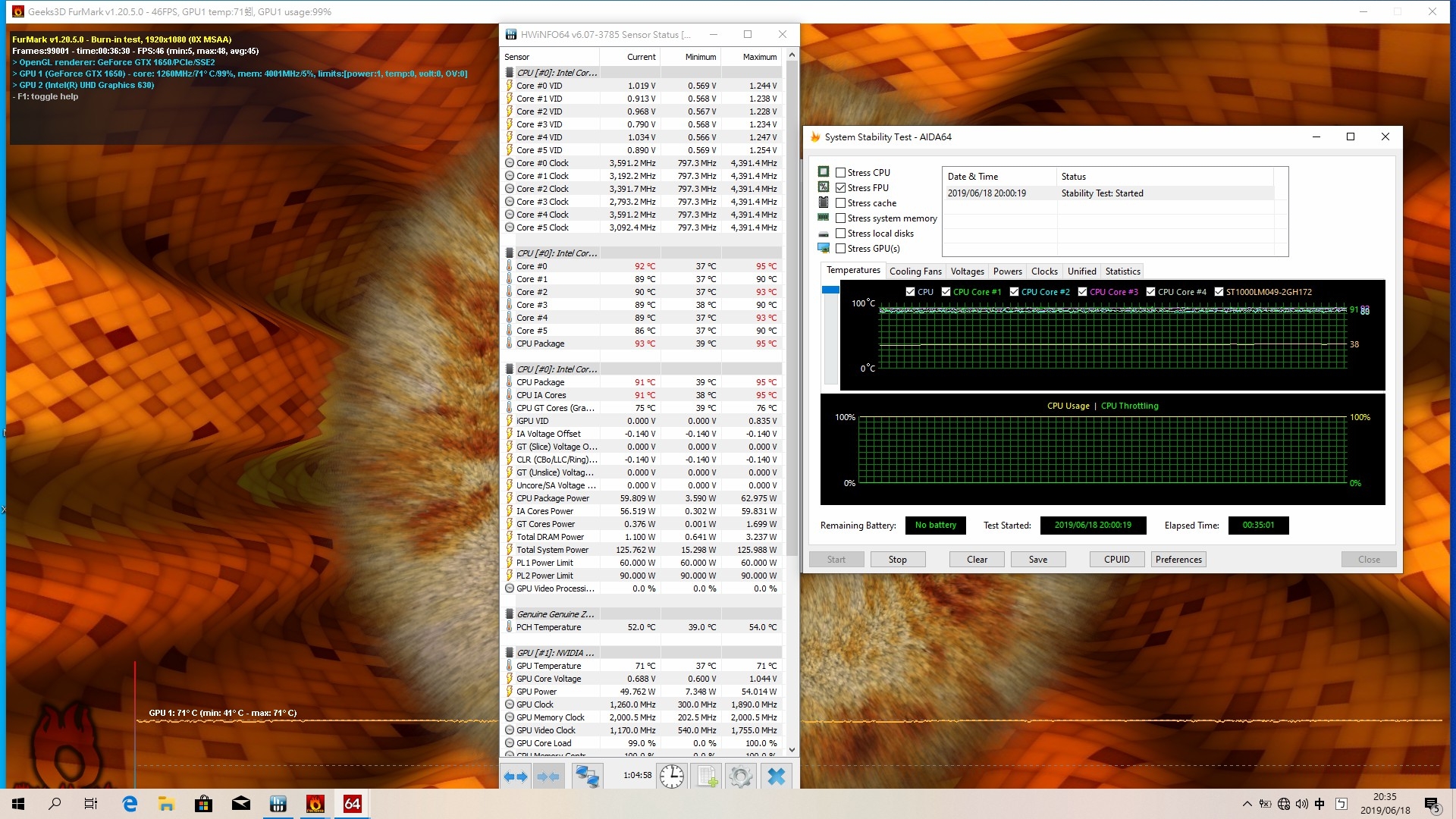
Task: Click the HWiNFO vertical scrollbar thumb
Action: tap(792, 307)
